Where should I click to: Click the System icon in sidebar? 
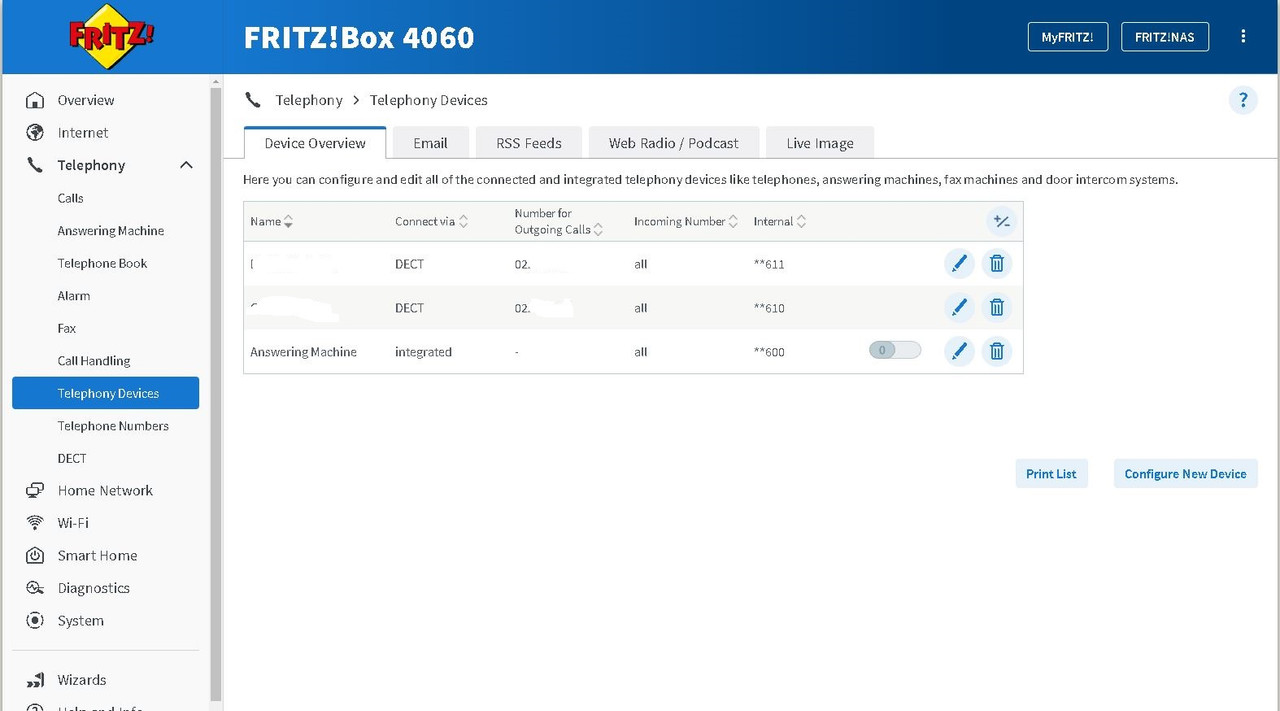click(x=35, y=620)
